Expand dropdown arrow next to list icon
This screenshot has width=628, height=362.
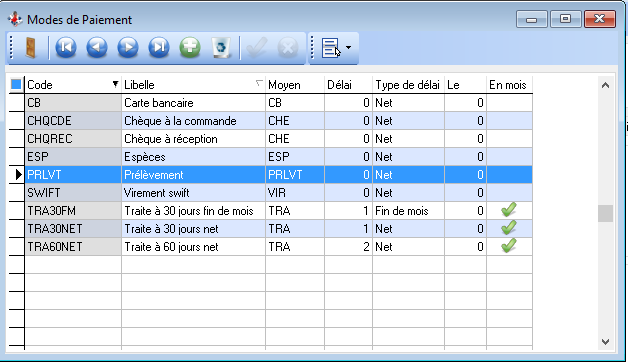tap(348, 48)
